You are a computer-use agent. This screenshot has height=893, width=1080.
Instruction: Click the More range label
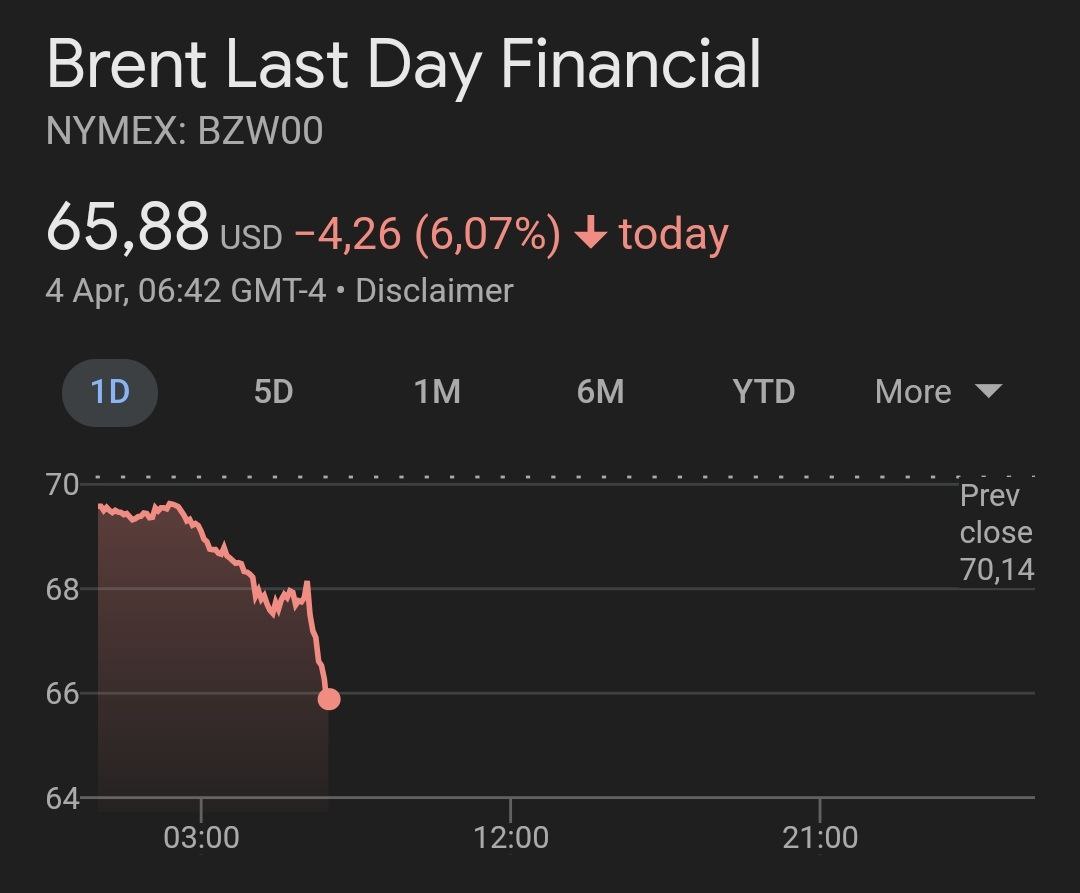pos(913,391)
